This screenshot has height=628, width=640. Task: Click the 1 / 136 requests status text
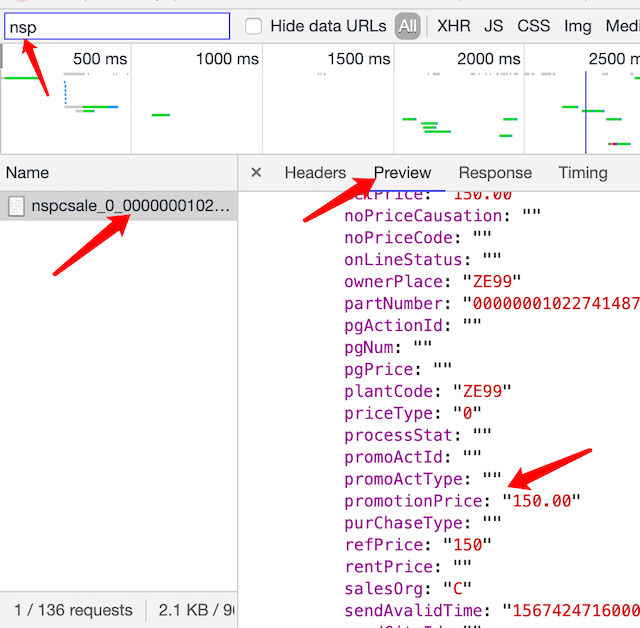pyautogui.click(x=73, y=610)
